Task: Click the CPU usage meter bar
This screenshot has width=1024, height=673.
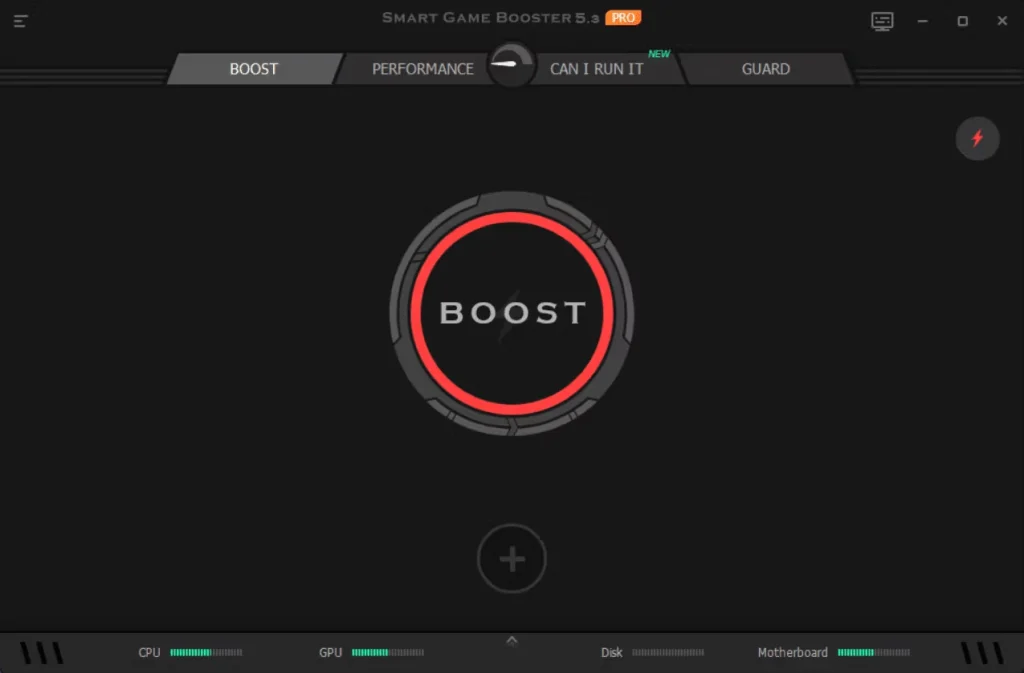Action: (206, 652)
